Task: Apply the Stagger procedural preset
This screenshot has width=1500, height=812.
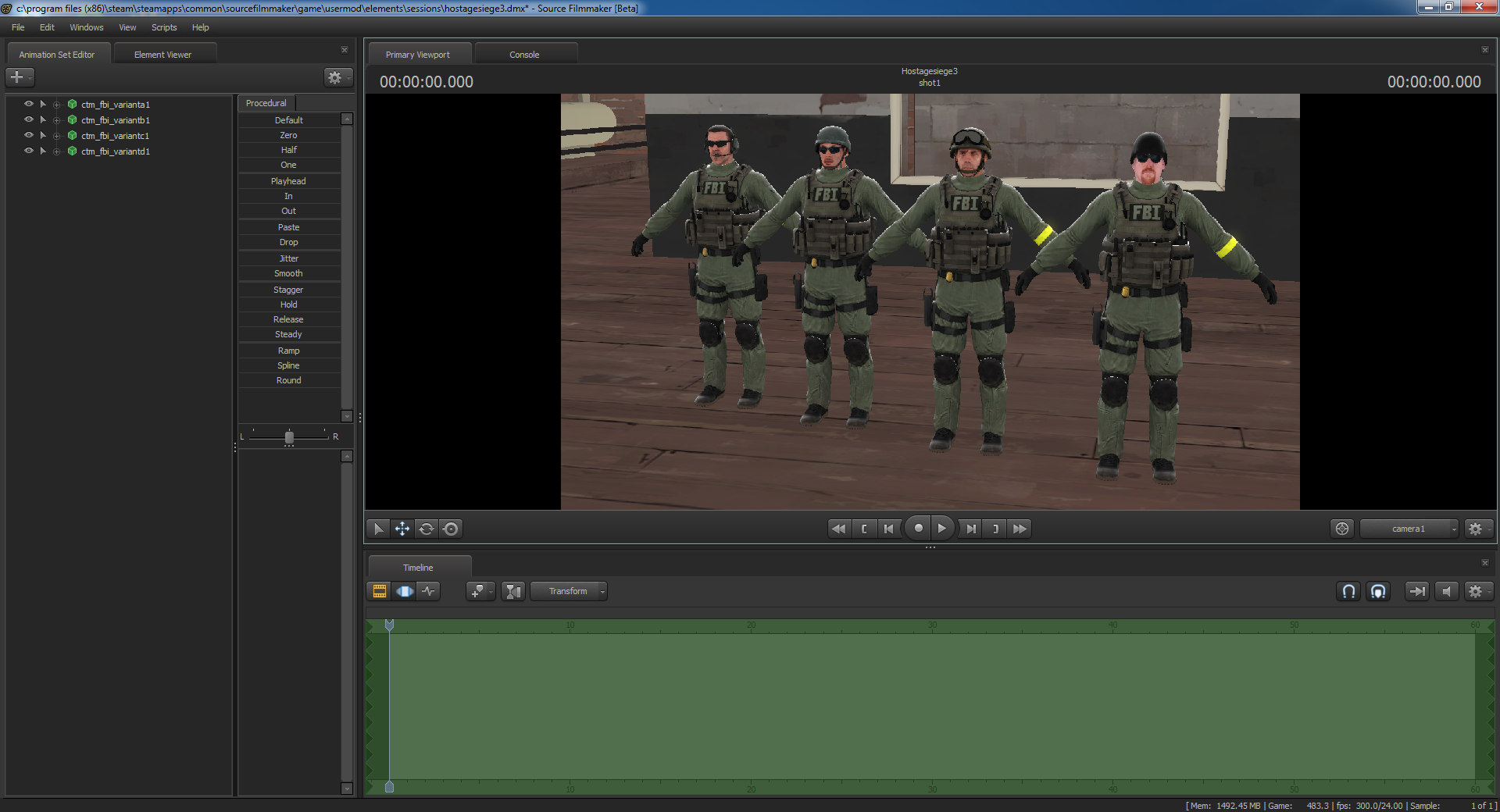Action: tap(289, 290)
